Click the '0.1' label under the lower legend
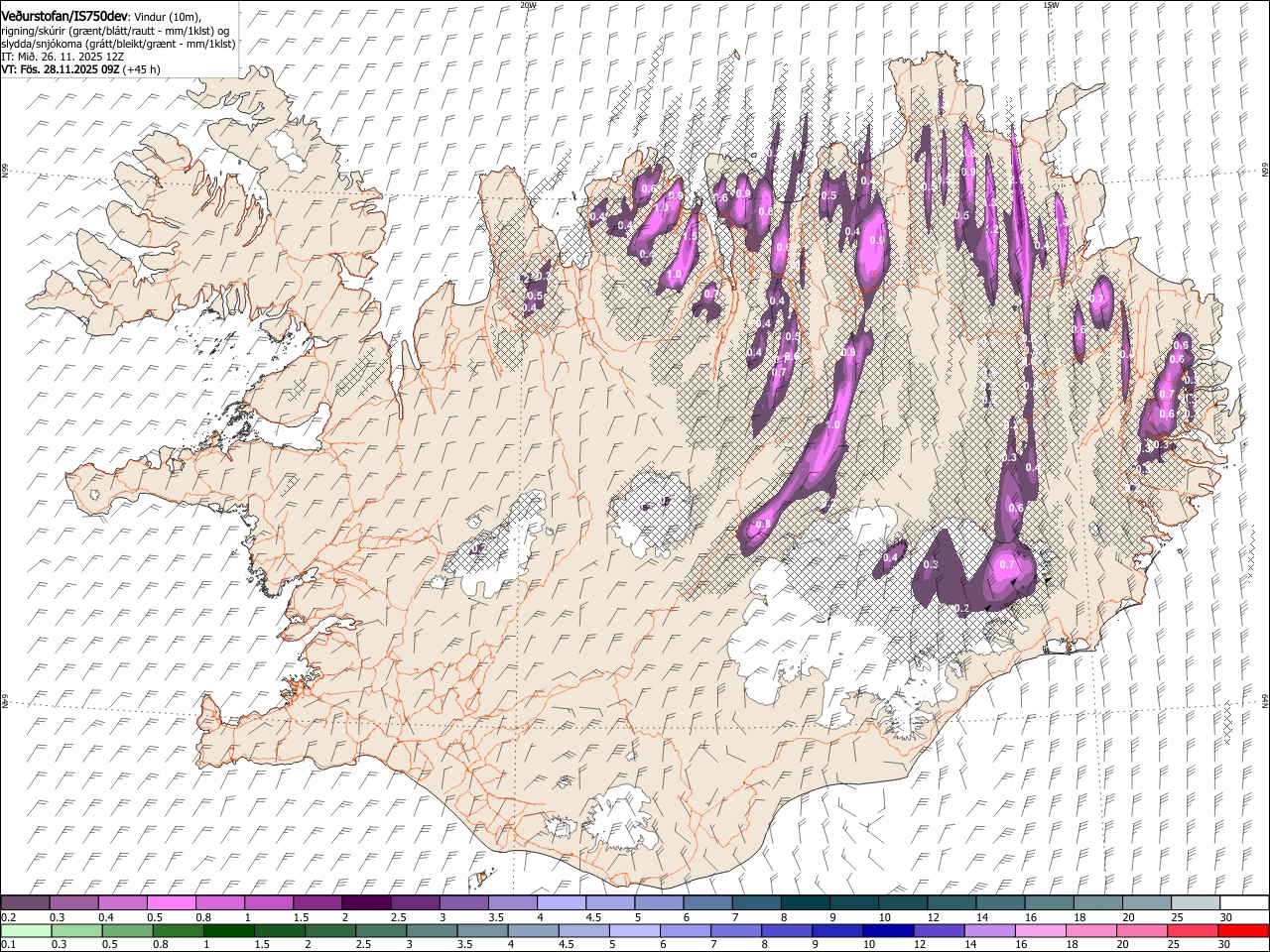Screen dimensions: 1270x952 point(8,945)
